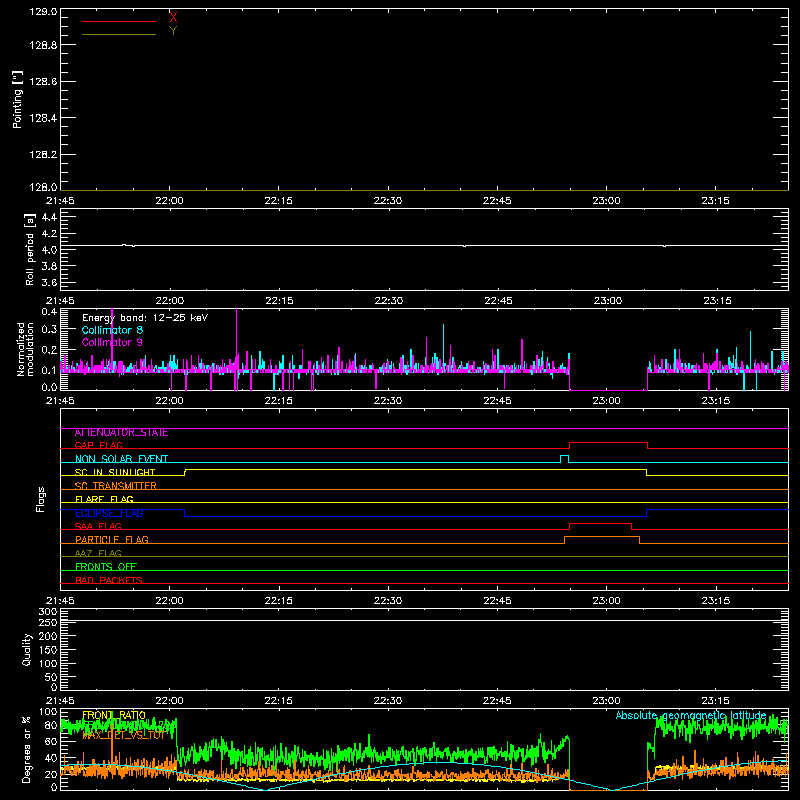Click the dim olive flag label above FRONTS_OFF
Viewport: 800px width, 800px height.
coord(98,554)
